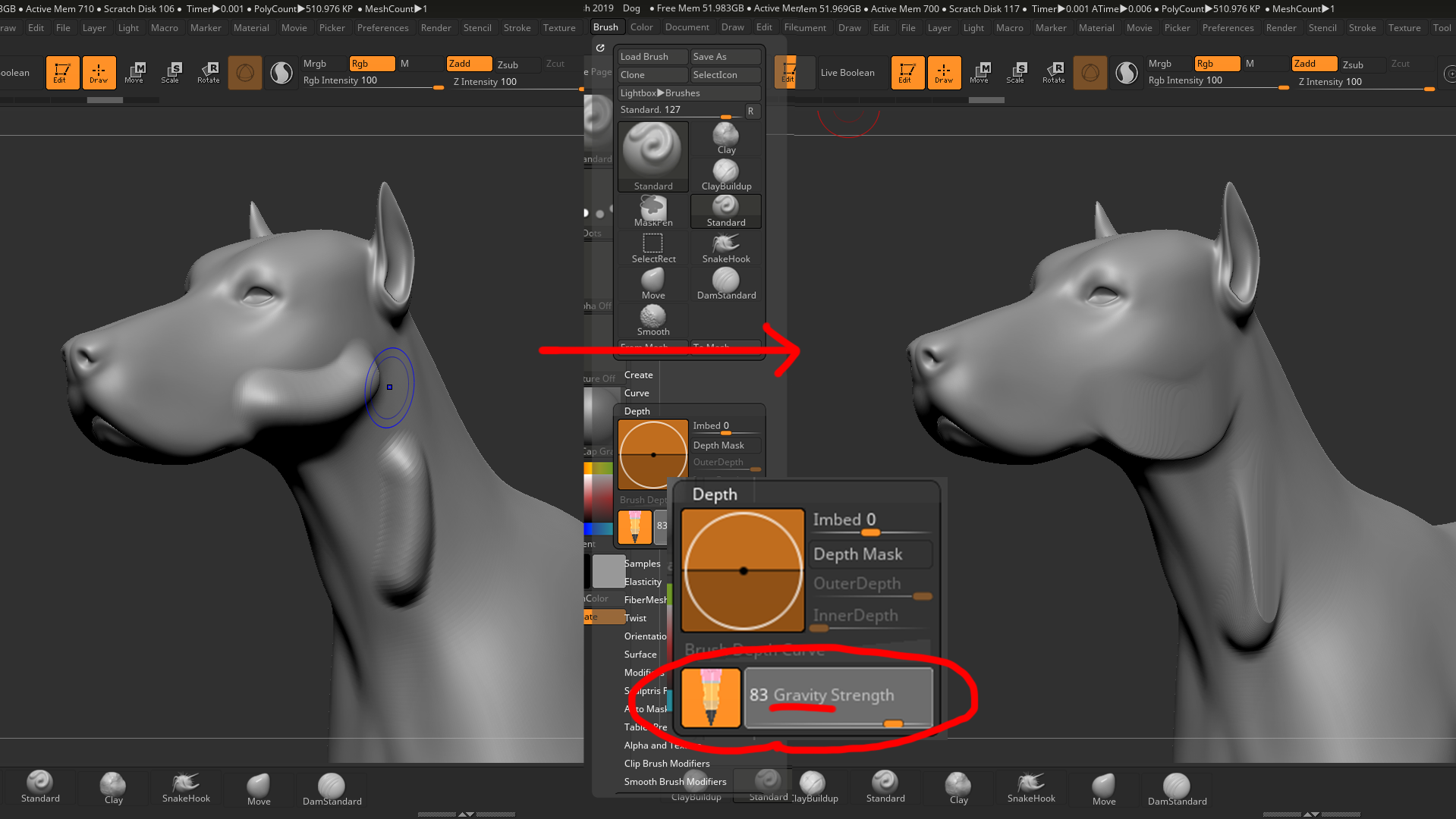
Task: Toggle Rgb in left window
Action: (372, 64)
